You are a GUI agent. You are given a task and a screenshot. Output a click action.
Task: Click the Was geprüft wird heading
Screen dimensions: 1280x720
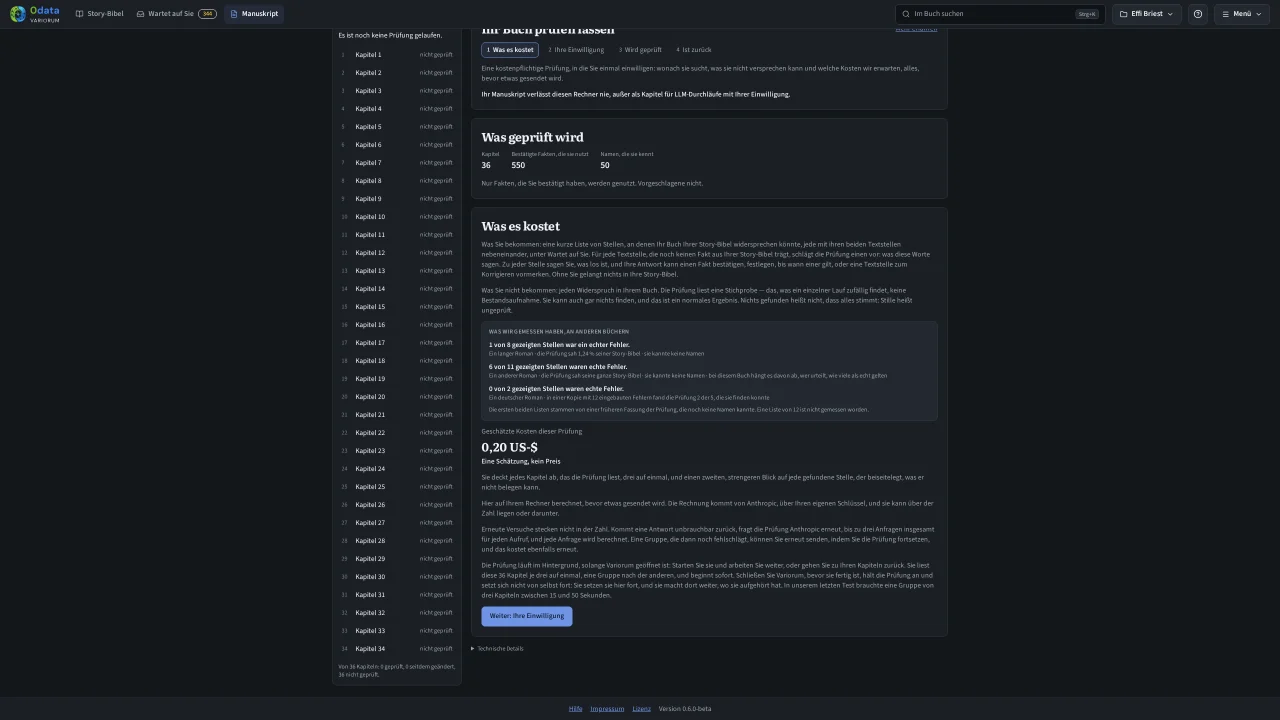pyautogui.click(x=532, y=137)
